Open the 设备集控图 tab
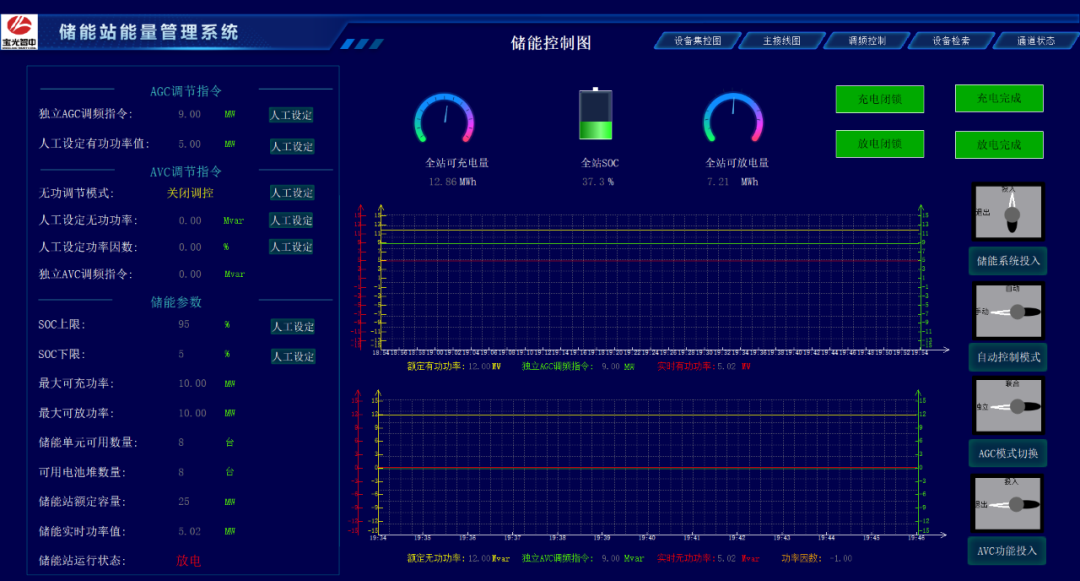Image resolution: width=1080 pixels, height=581 pixels. [x=697, y=41]
